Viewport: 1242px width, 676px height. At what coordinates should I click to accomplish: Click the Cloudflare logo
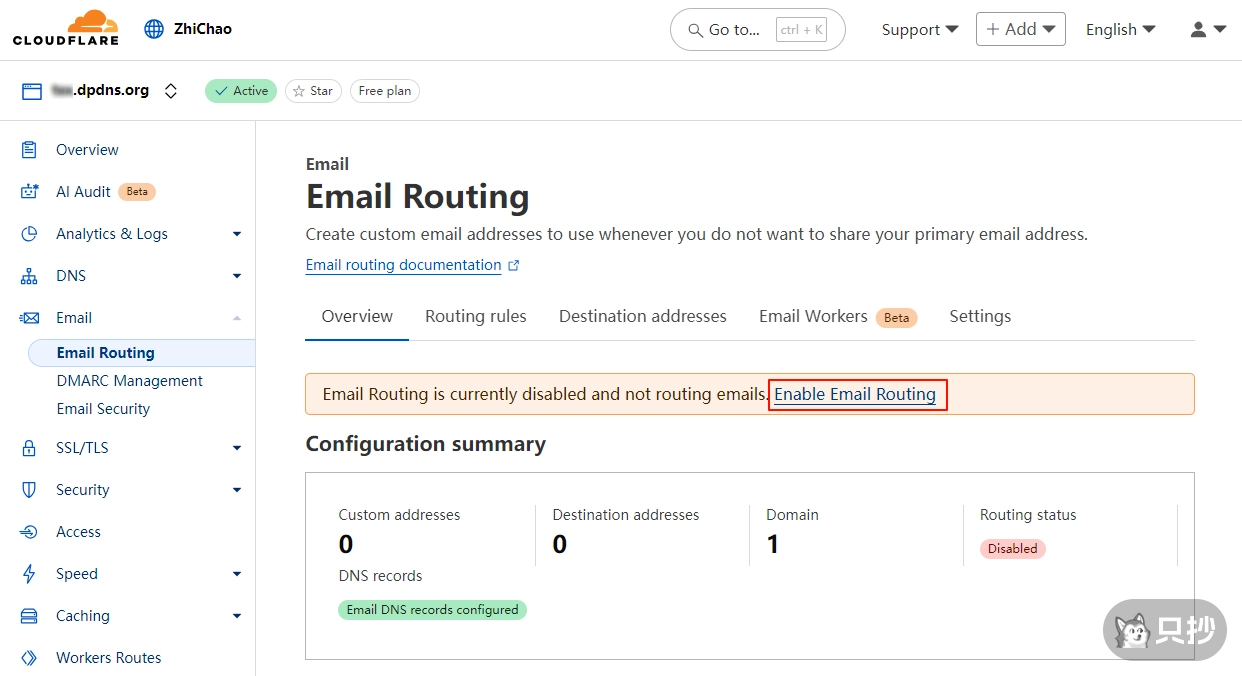[x=66, y=28]
